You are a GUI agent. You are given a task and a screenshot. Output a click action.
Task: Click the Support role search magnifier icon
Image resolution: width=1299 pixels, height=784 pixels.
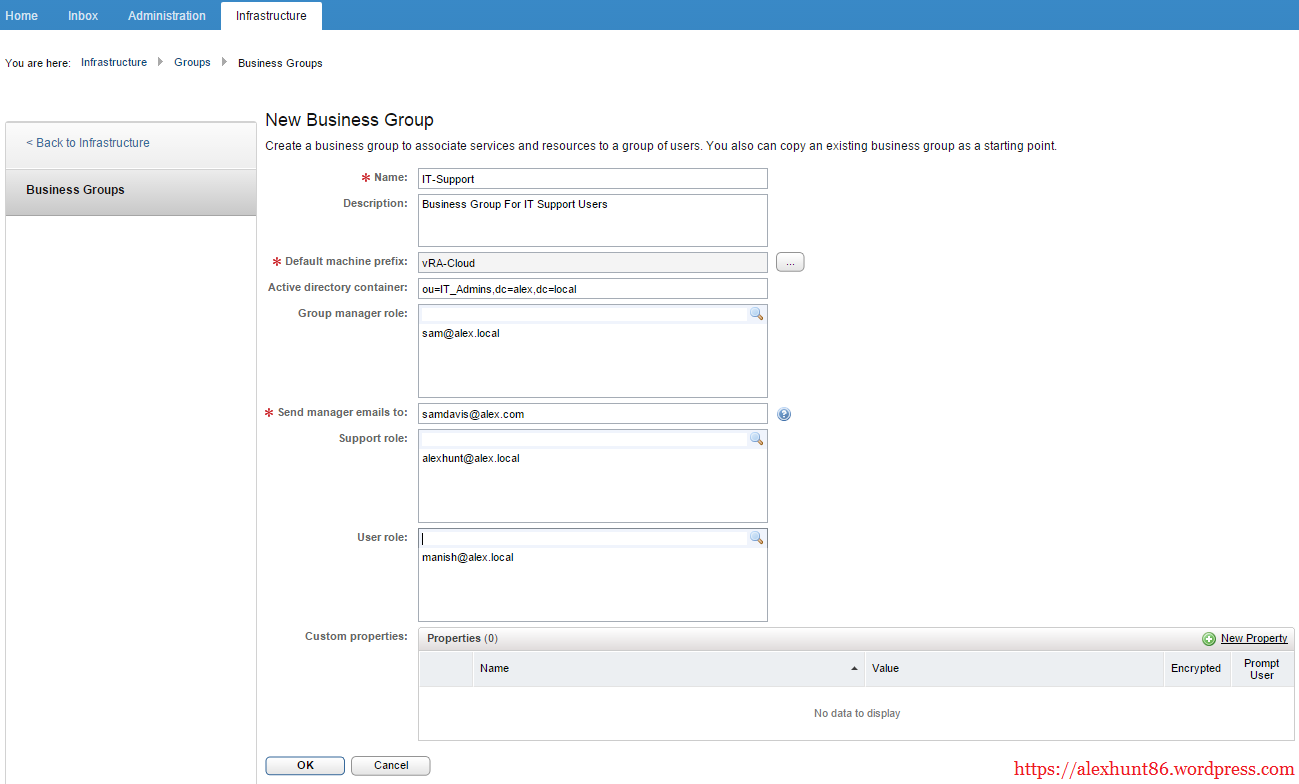click(756, 439)
